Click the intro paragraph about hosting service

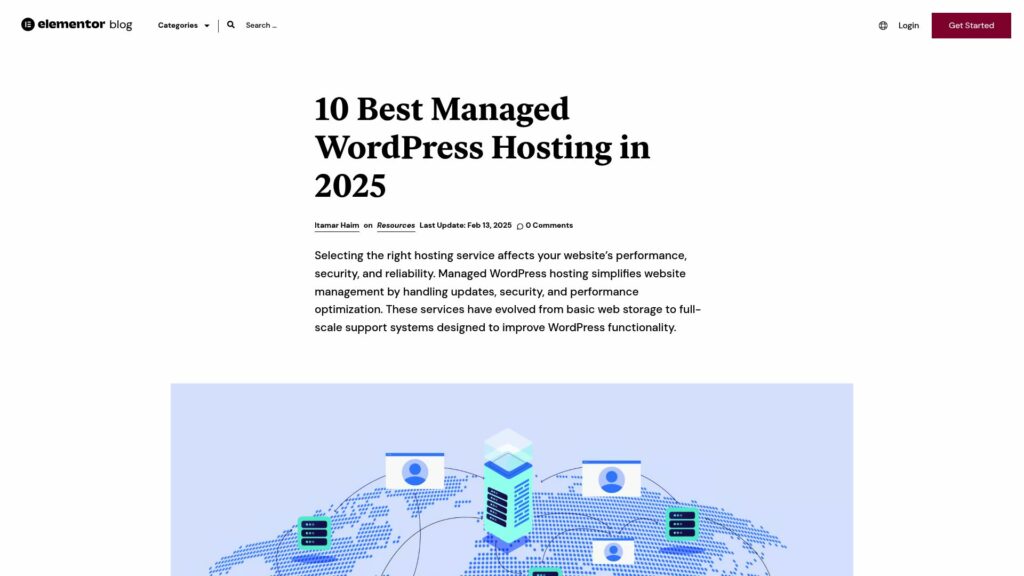[x=508, y=291]
